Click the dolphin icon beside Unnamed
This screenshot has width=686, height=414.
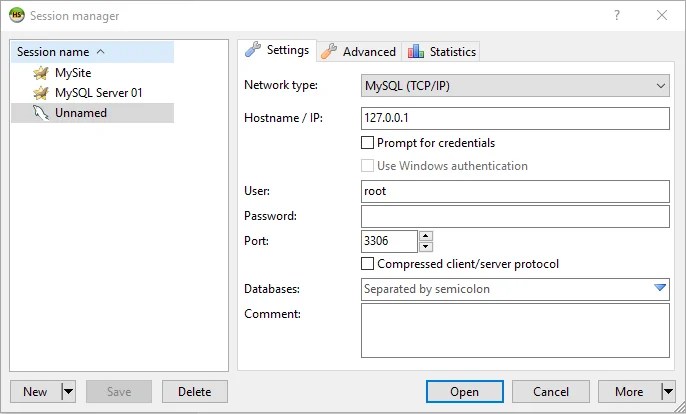tap(41, 113)
